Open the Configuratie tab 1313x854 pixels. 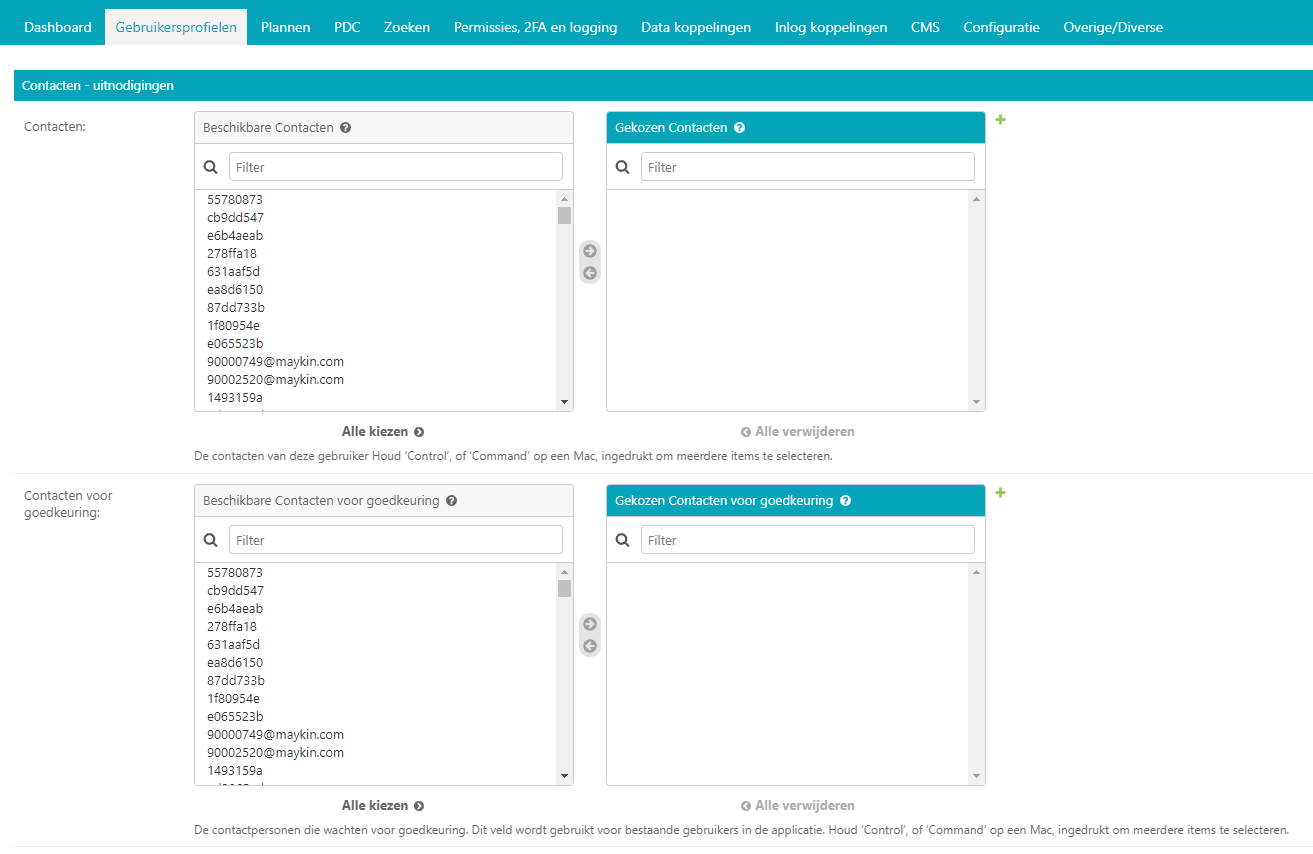(1001, 27)
